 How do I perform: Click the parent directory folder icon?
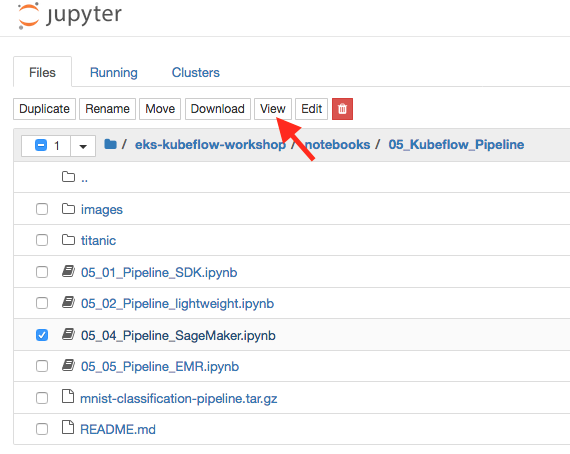pyautogui.click(x=68, y=177)
